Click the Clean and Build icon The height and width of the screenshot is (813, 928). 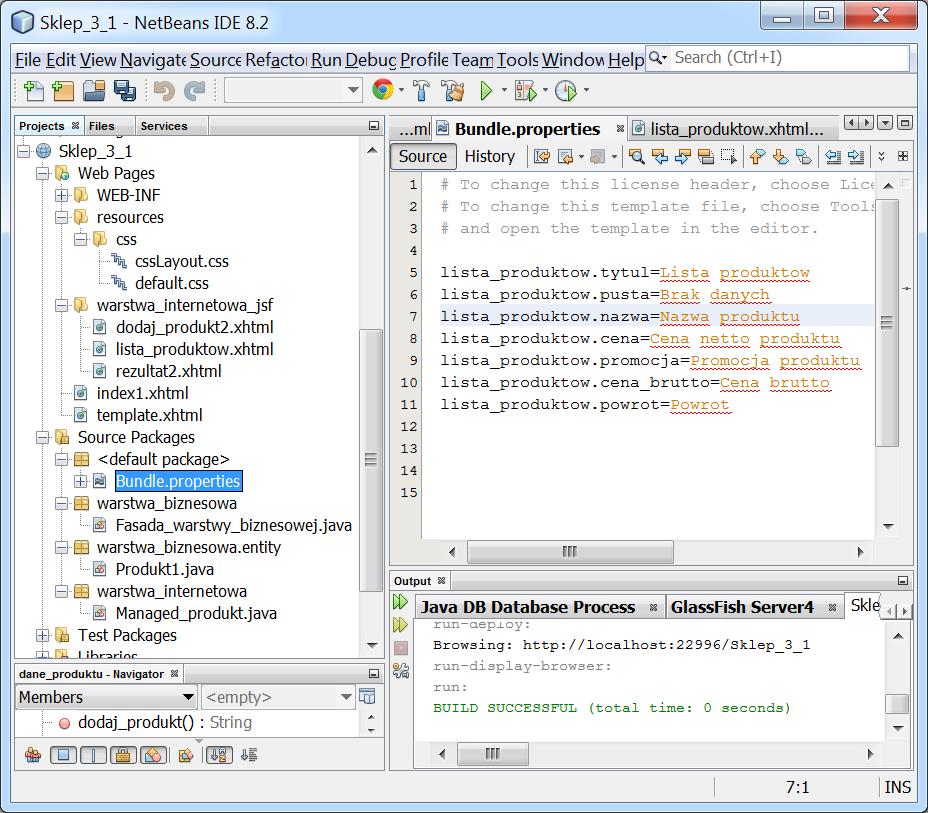[453, 91]
